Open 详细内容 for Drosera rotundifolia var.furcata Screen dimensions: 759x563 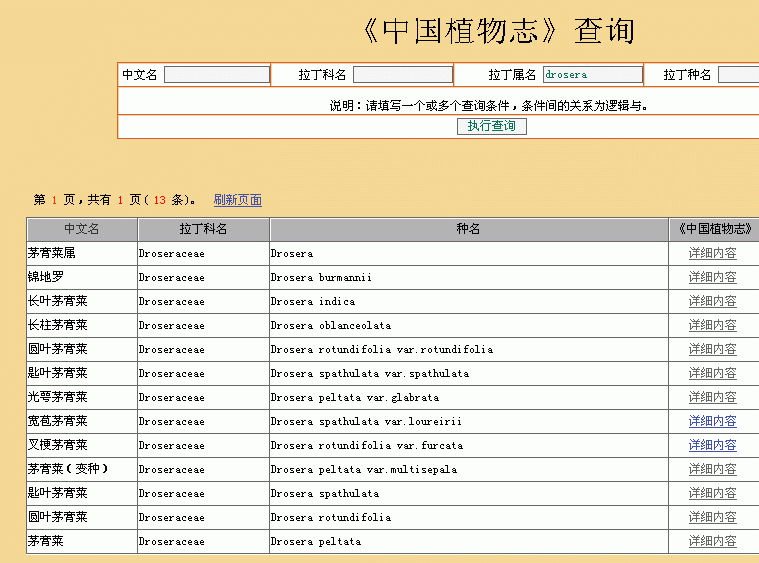[712, 445]
